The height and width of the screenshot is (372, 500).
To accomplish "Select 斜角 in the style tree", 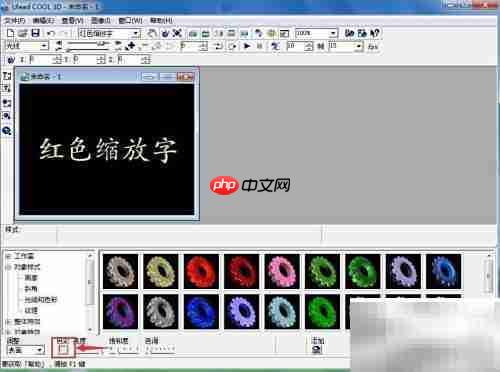I will pyautogui.click(x=31, y=289).
